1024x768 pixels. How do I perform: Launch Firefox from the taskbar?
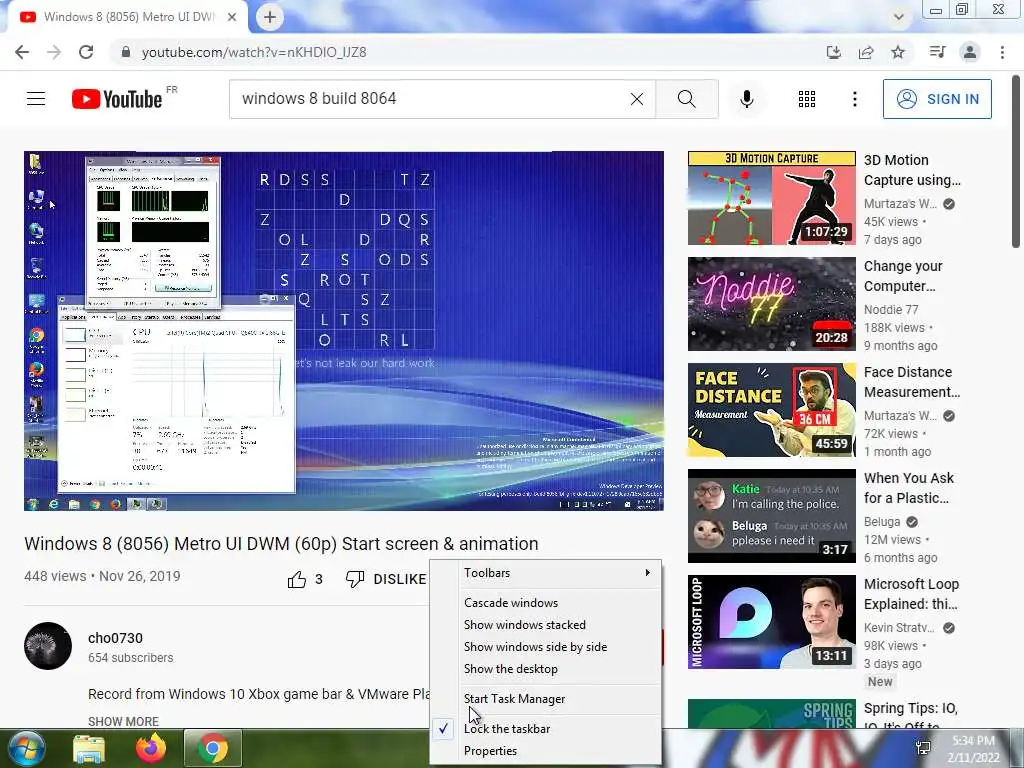[151, 748]
